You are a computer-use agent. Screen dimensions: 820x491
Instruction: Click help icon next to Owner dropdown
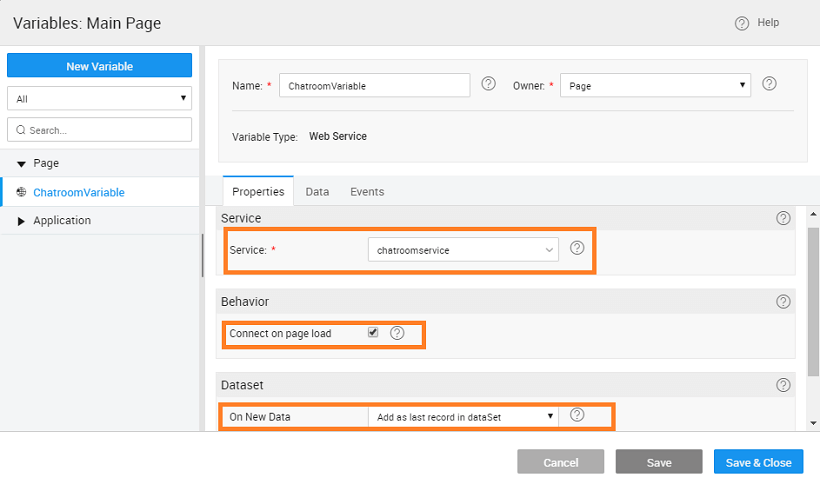tap(769, 84)
